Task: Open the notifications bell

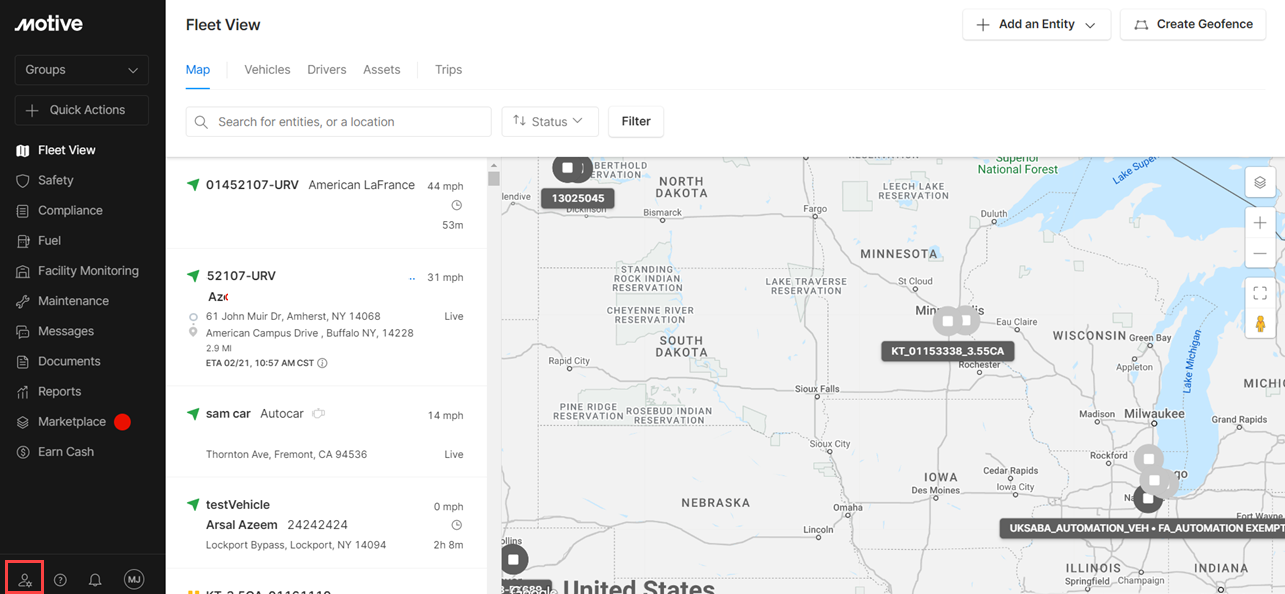Action: (95, 580)
